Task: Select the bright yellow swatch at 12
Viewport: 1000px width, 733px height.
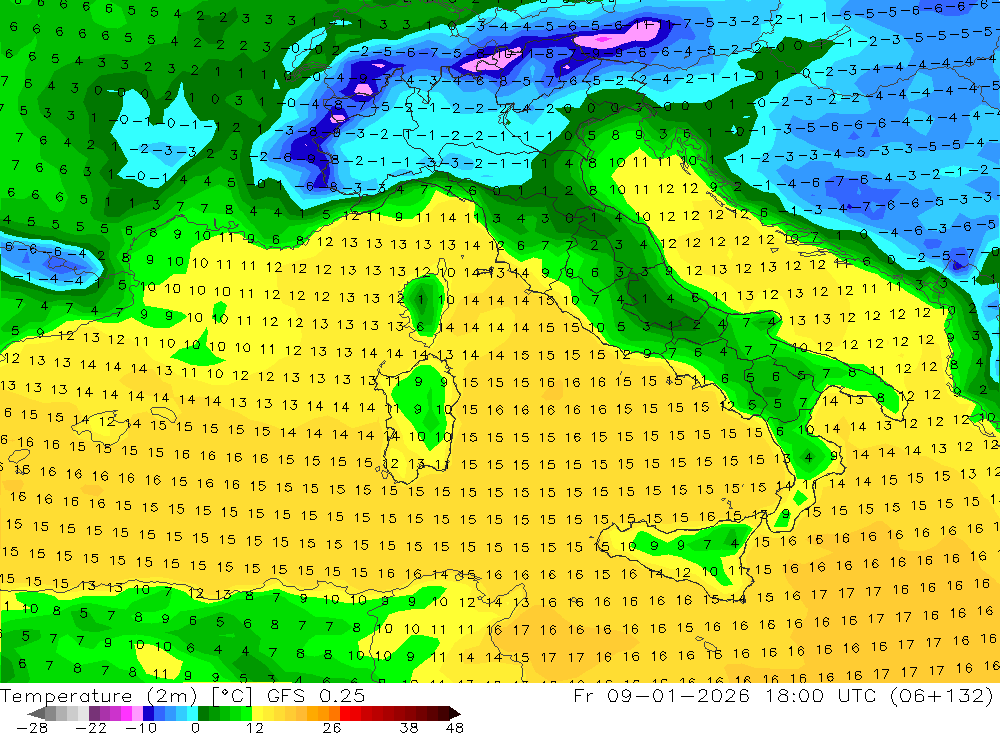Action: [258, 713]
